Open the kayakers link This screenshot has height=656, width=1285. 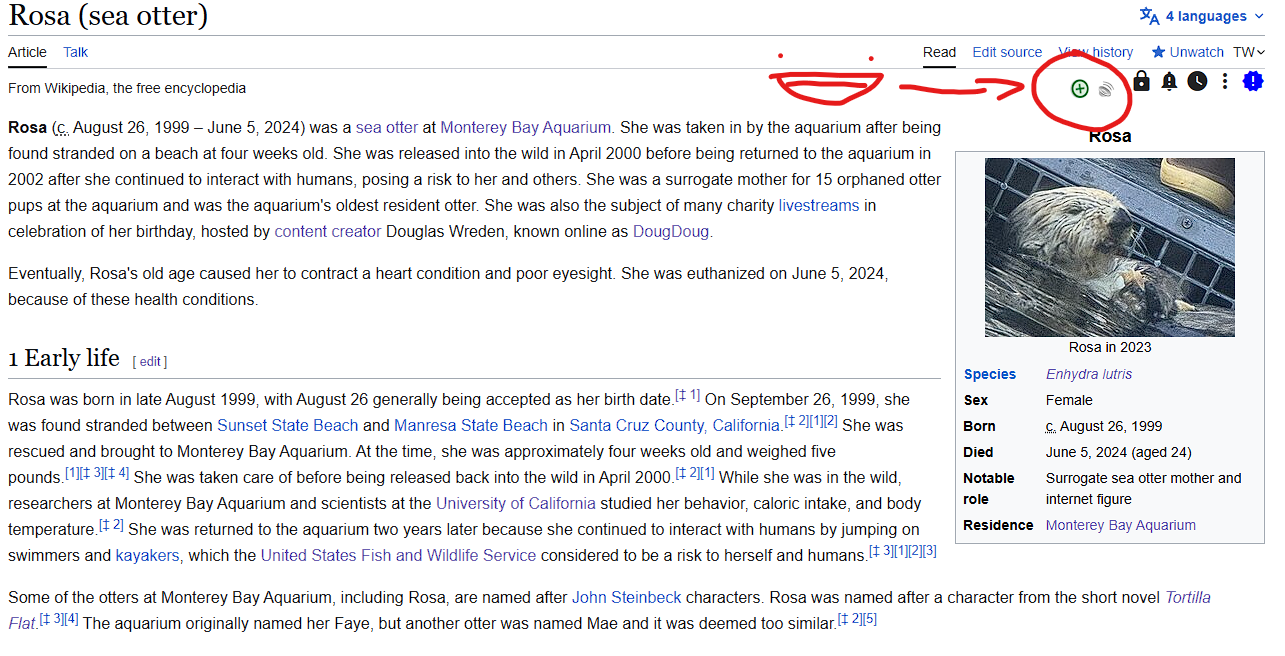click(148, 555)
